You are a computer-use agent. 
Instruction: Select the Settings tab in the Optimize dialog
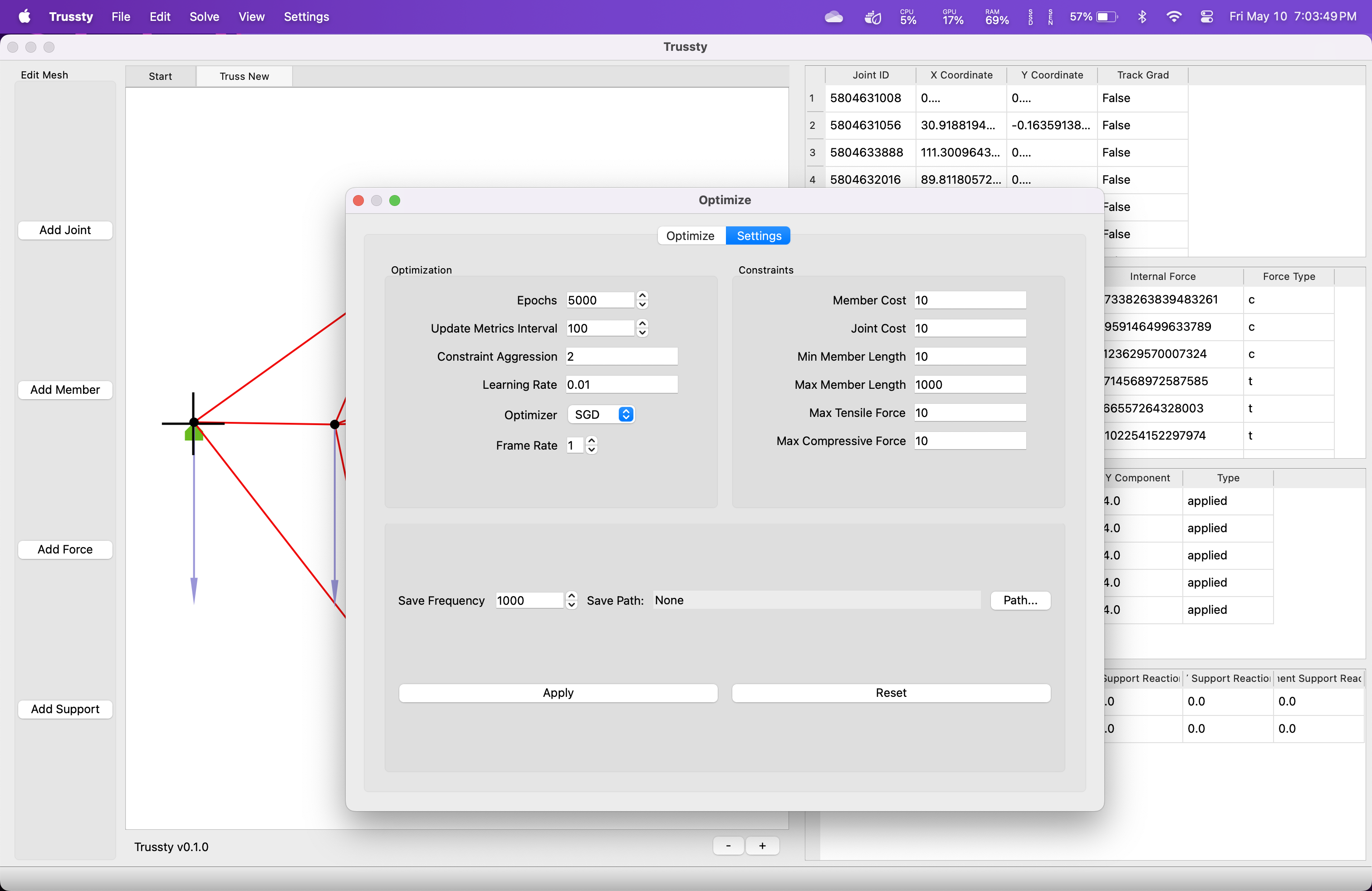pyautogui.click(x=759, y=236)
